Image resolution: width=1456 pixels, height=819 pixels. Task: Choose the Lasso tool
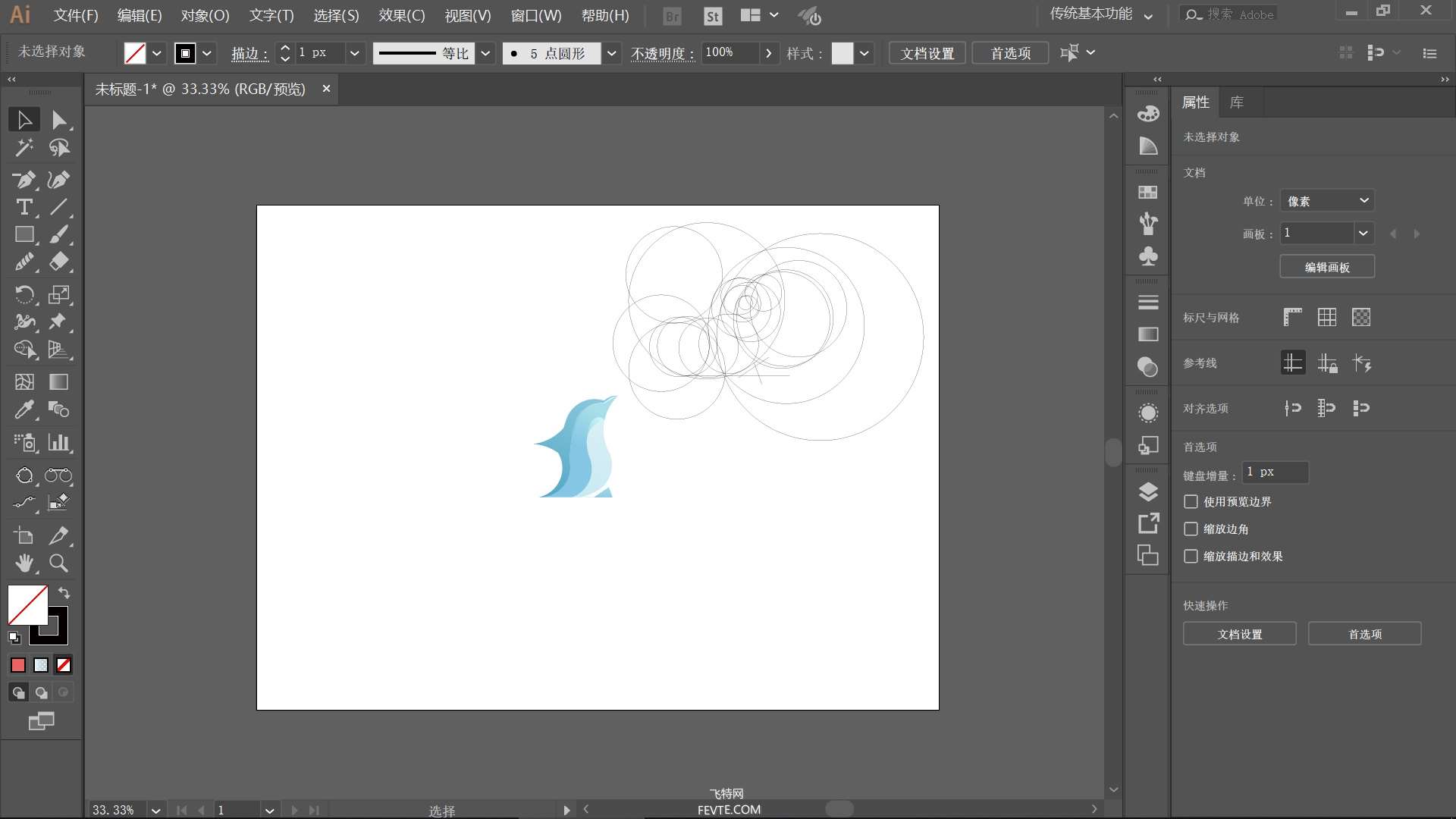coord(58,148)
